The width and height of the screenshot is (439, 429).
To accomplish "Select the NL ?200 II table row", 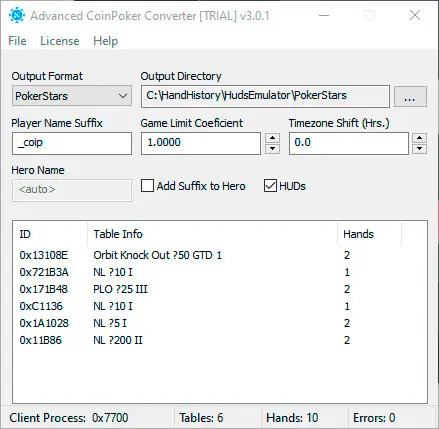I will [x=220, y=340].
